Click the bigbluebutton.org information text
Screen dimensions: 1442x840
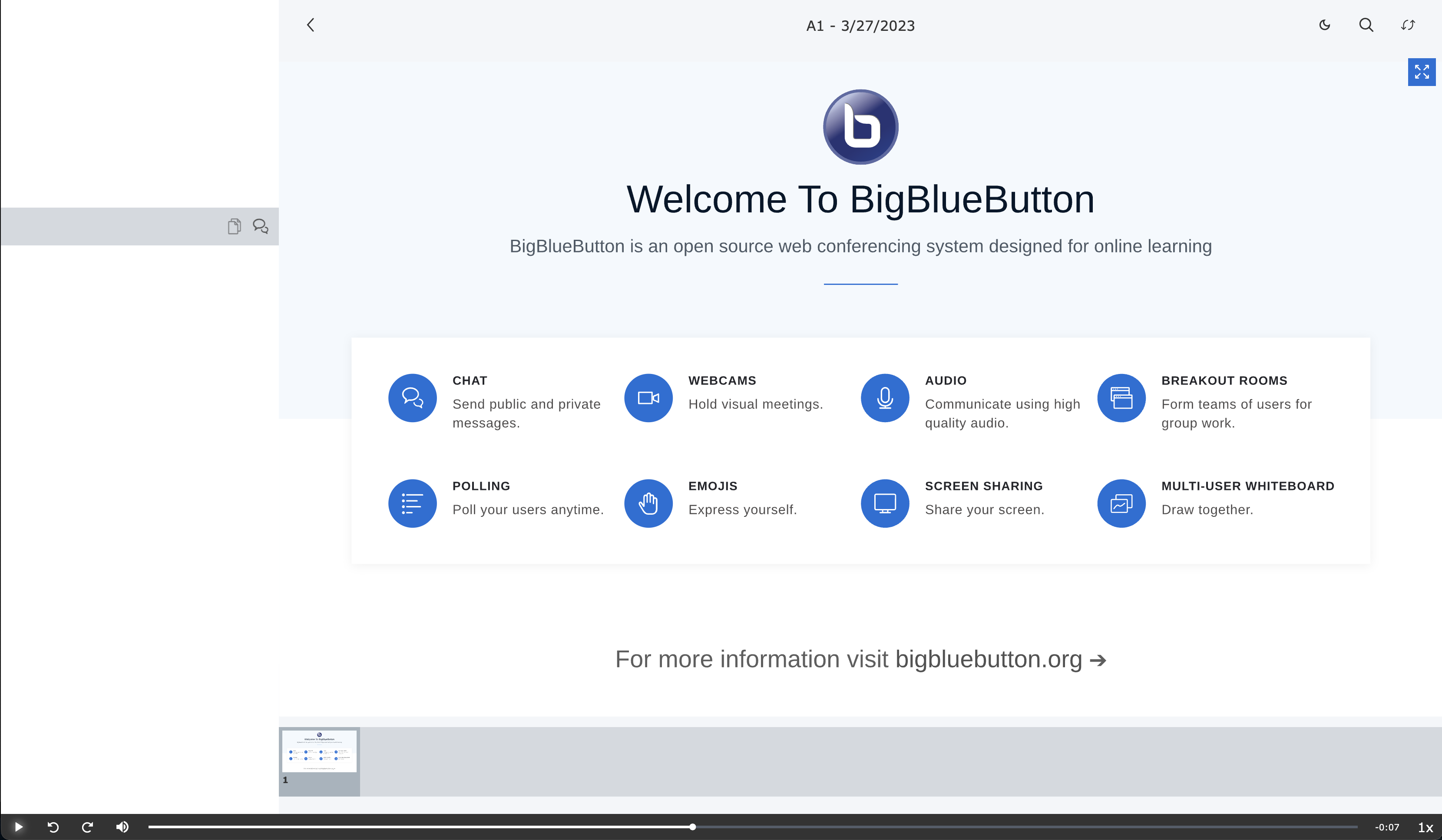click(860, 659)
